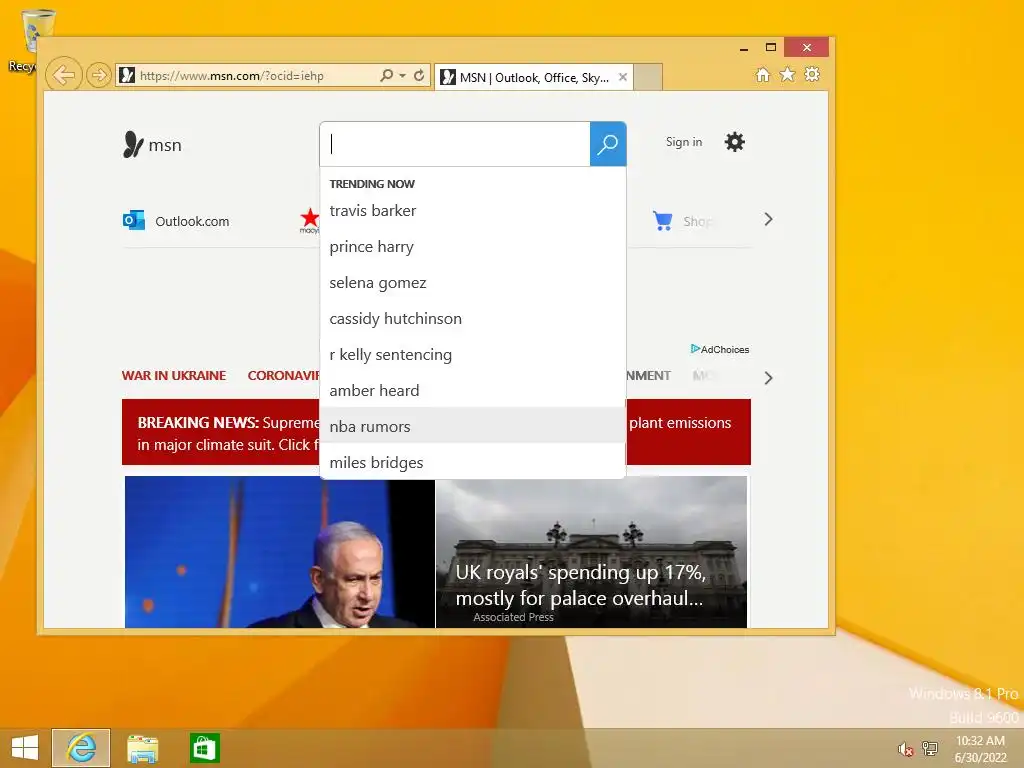Minimize the Internet Explorer window
The width and height of the screenshot is (1024, 768).
click(744, 48)
